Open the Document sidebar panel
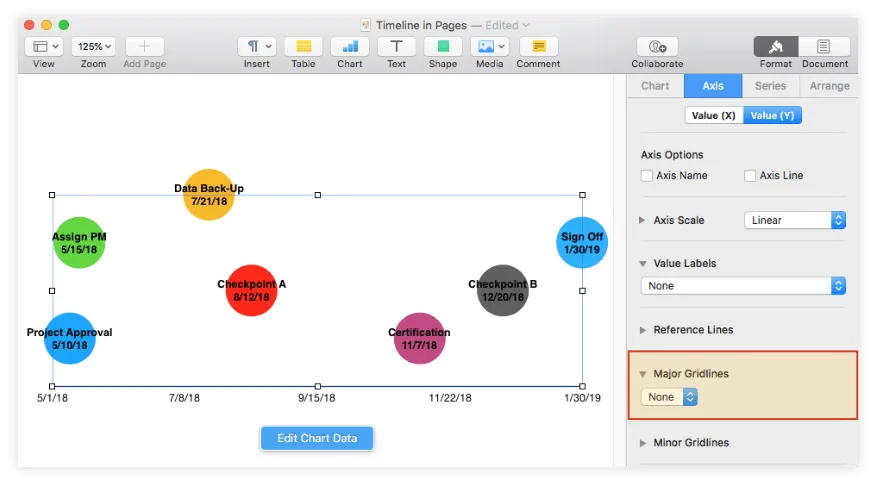The width and height of the screenshot is (876, 485). click(824, 47)
